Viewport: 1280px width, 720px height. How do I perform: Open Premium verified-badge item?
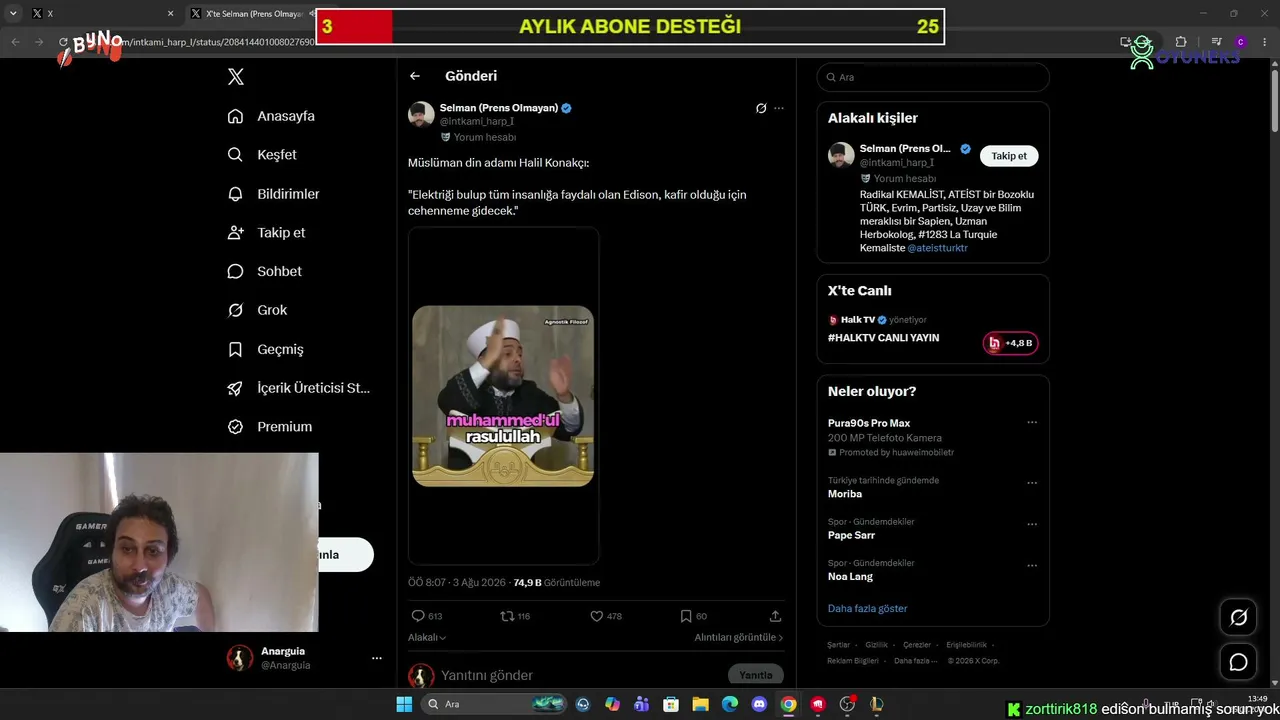pyautogui.click(x=269, y=426)
